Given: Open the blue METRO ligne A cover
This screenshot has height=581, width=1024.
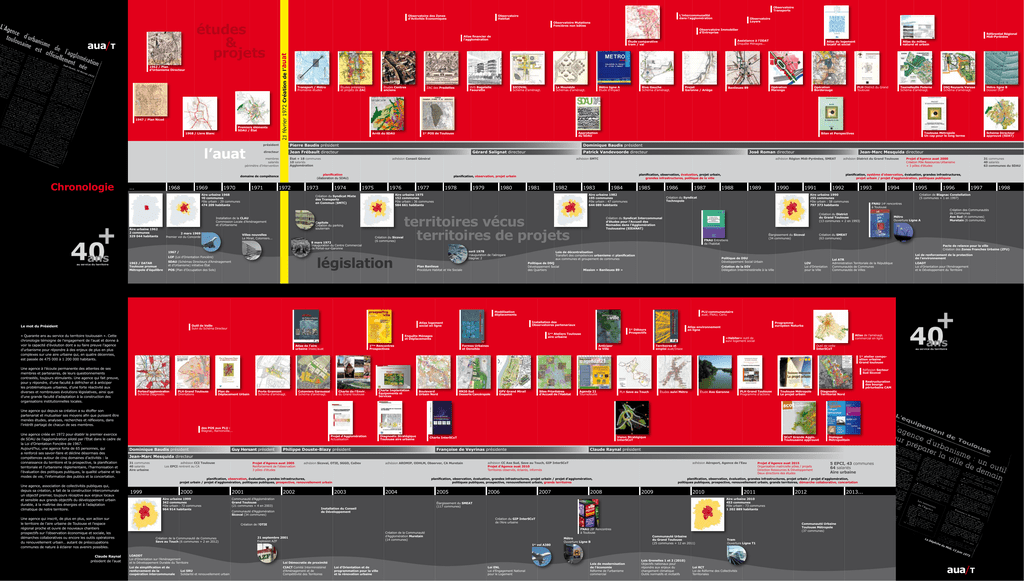Looking at the screenshot, I should 613,68.
